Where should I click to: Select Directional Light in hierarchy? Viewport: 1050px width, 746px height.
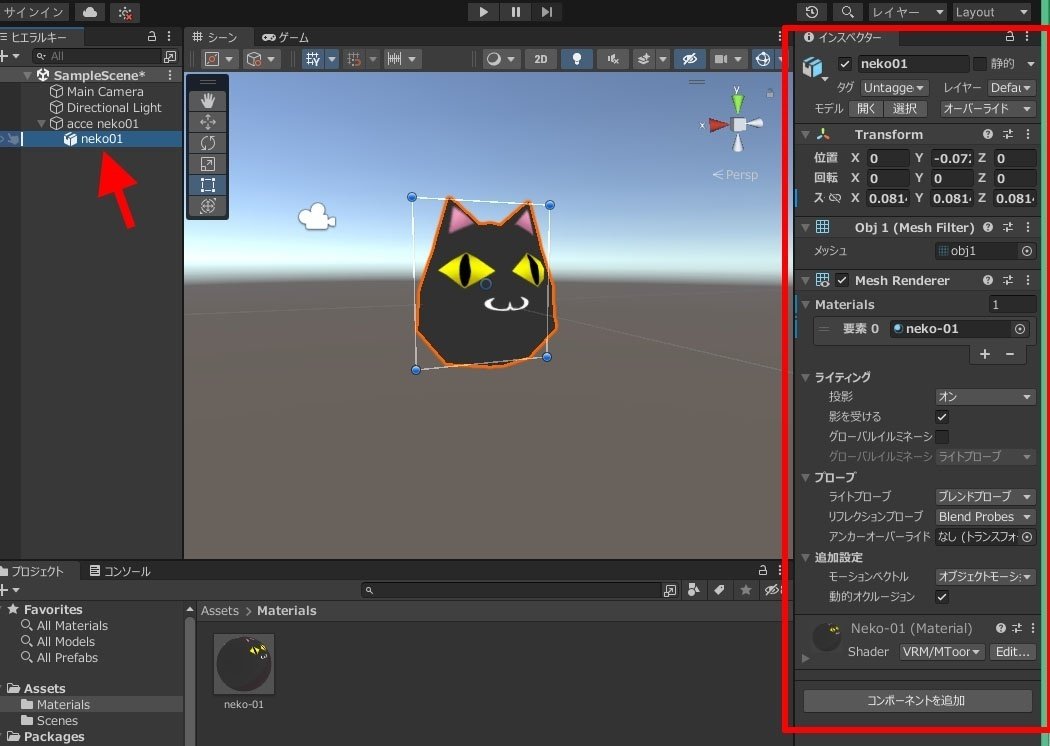(114, 107)
